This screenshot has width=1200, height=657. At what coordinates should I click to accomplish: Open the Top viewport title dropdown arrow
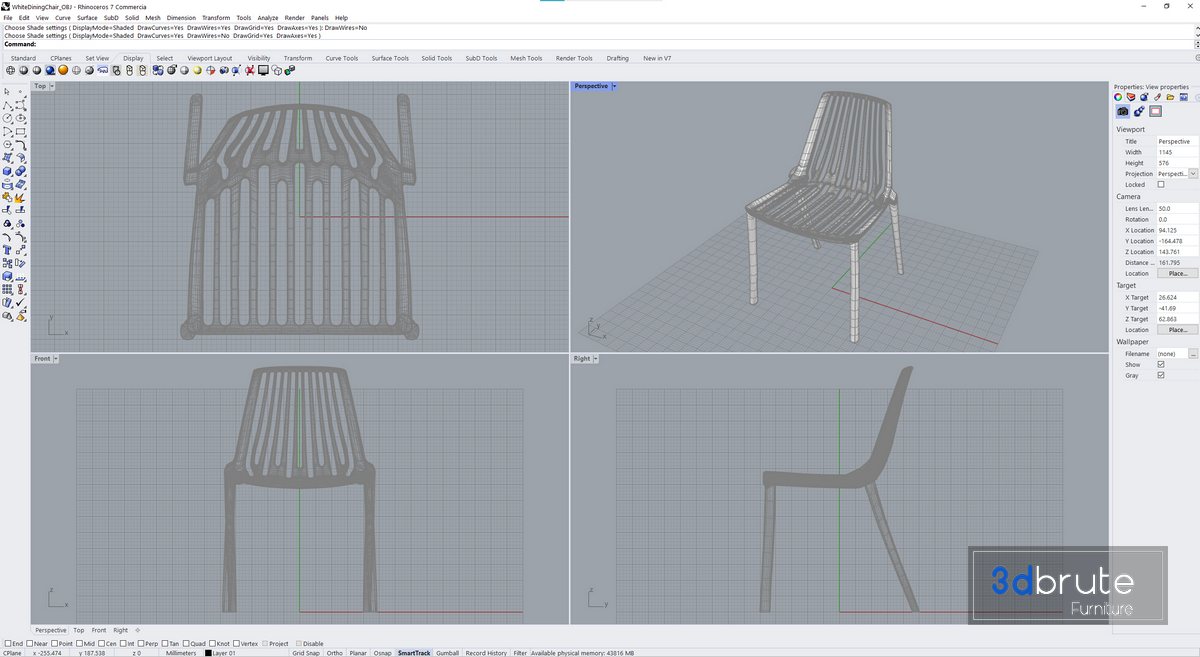pos(53,87)
